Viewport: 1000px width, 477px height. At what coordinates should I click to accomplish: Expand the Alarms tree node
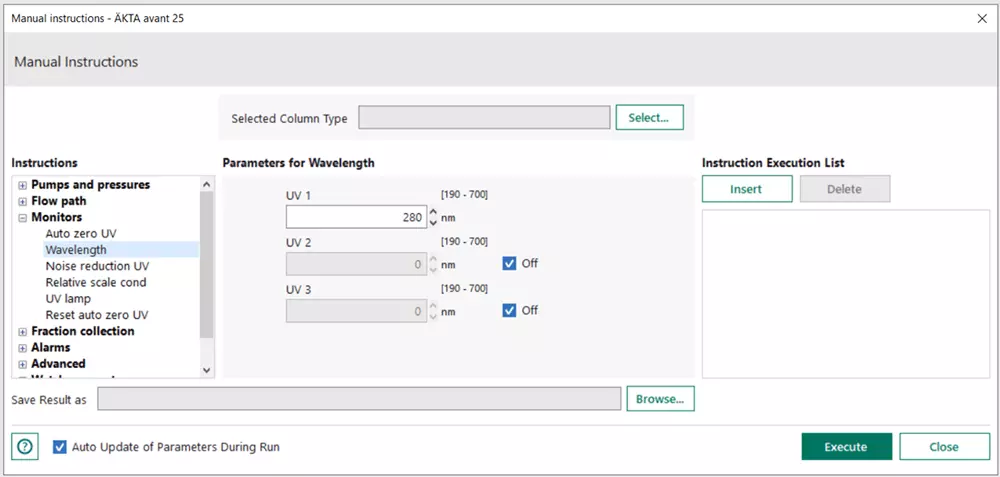[22, 348]
